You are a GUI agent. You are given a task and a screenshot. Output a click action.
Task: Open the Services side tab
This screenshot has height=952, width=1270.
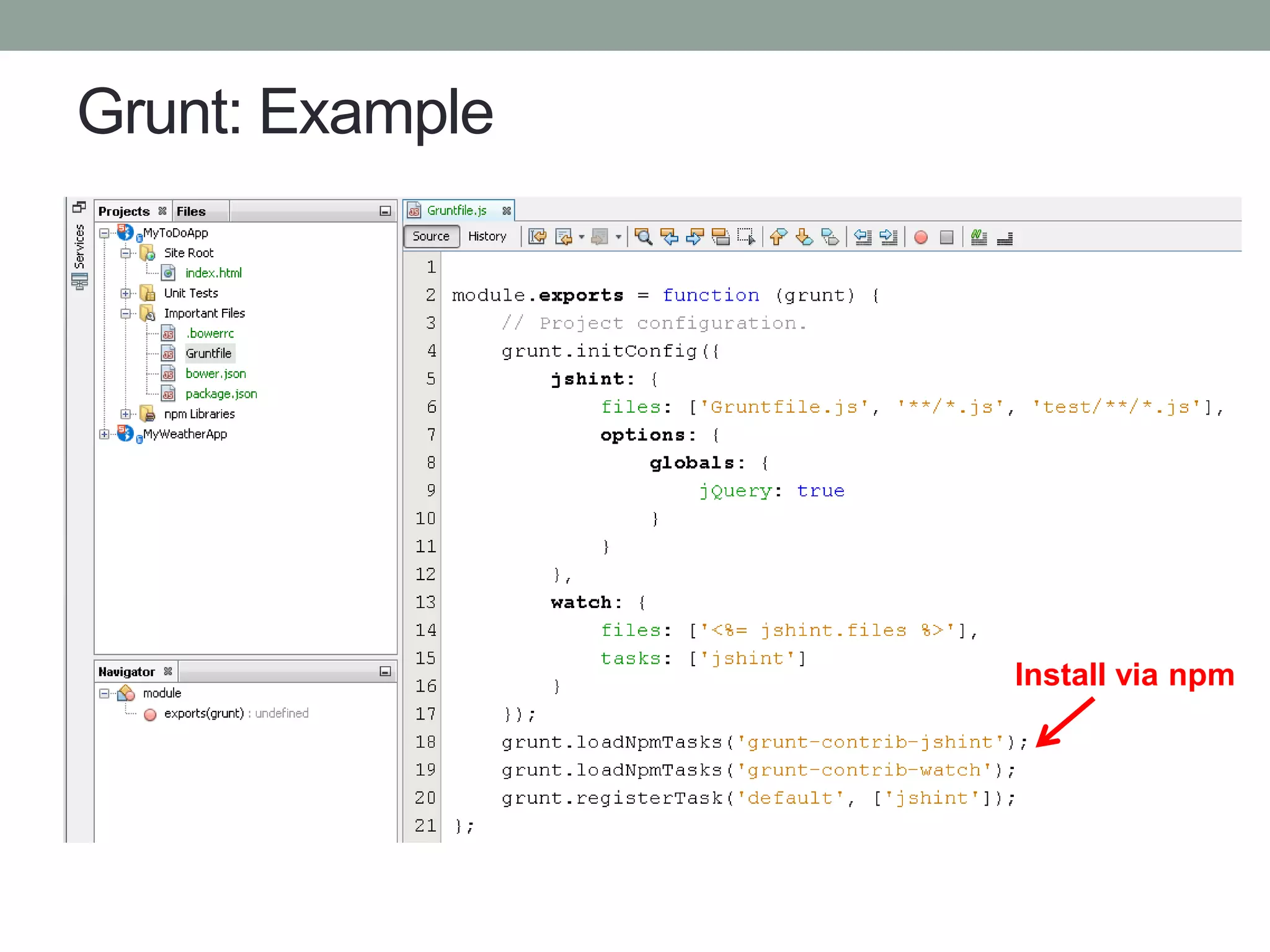[x=79, y=246]
